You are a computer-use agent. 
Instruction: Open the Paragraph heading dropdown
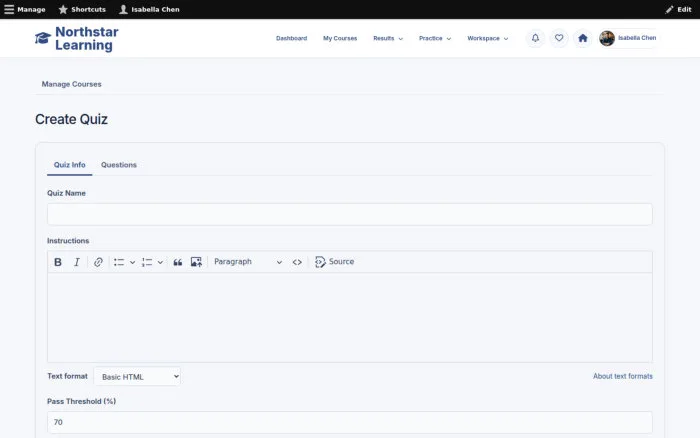(x=248, y=262)
